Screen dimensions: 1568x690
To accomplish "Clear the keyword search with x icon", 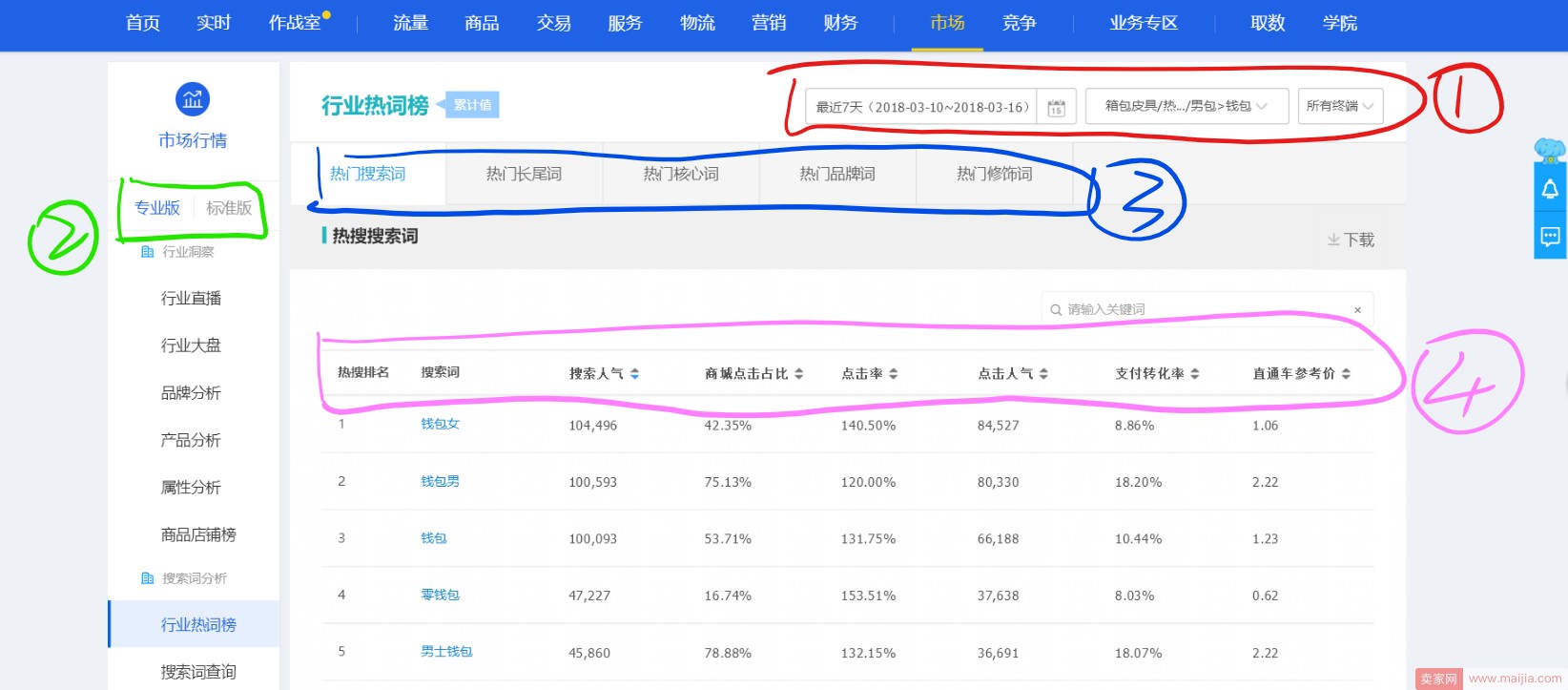I will click(1357, 310).
